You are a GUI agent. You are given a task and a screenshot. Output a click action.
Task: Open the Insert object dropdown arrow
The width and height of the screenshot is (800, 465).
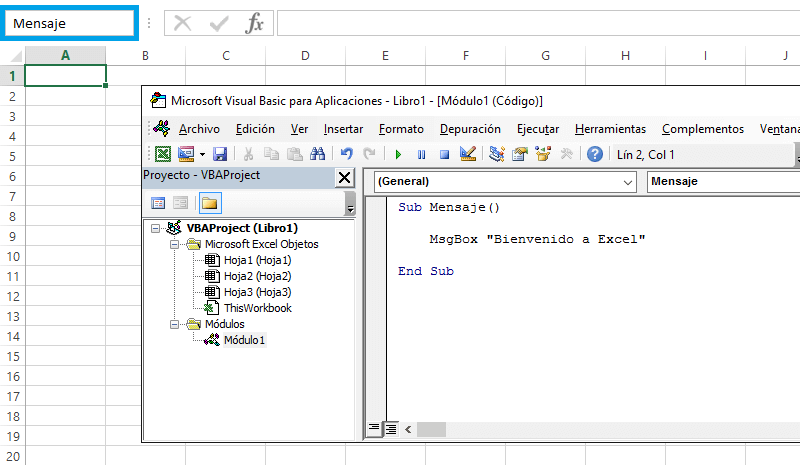pyautogui.click(x=202, y=154)
